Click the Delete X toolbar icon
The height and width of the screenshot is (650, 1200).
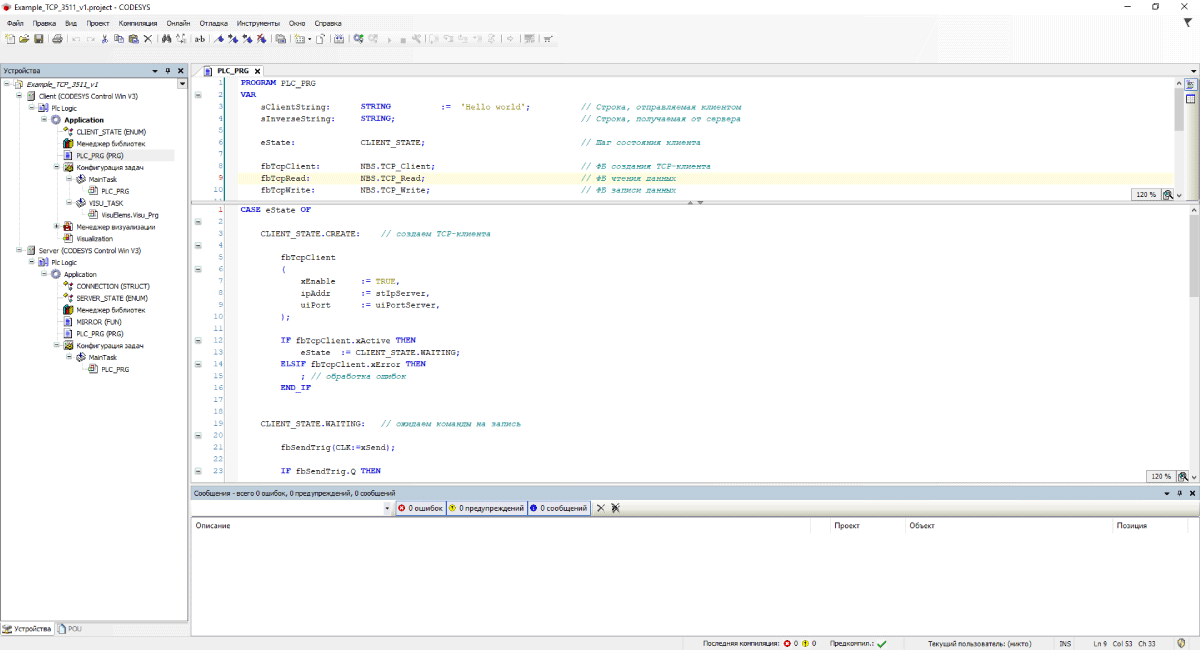click(148, 39)
